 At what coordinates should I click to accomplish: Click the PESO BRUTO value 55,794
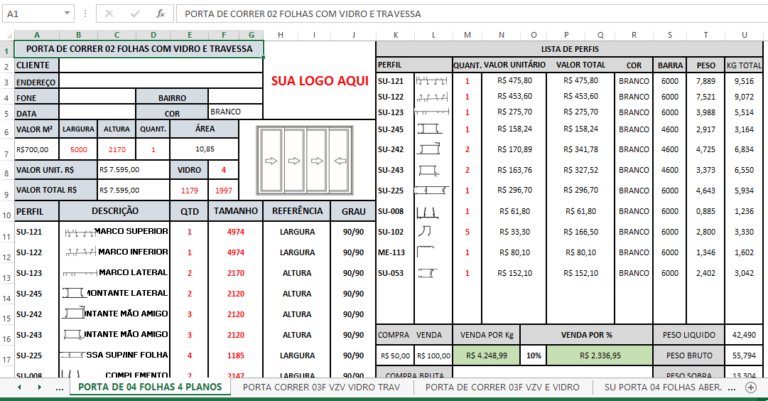click(x=744, y=355)
